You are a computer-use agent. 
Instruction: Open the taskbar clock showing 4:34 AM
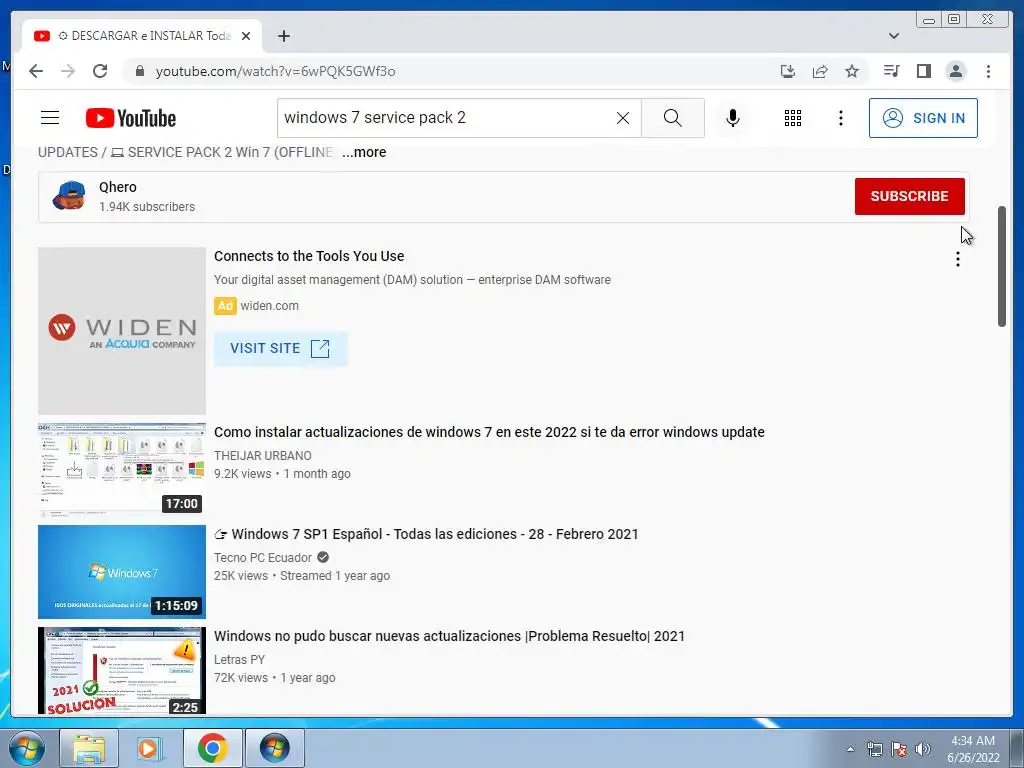(973, 749)
